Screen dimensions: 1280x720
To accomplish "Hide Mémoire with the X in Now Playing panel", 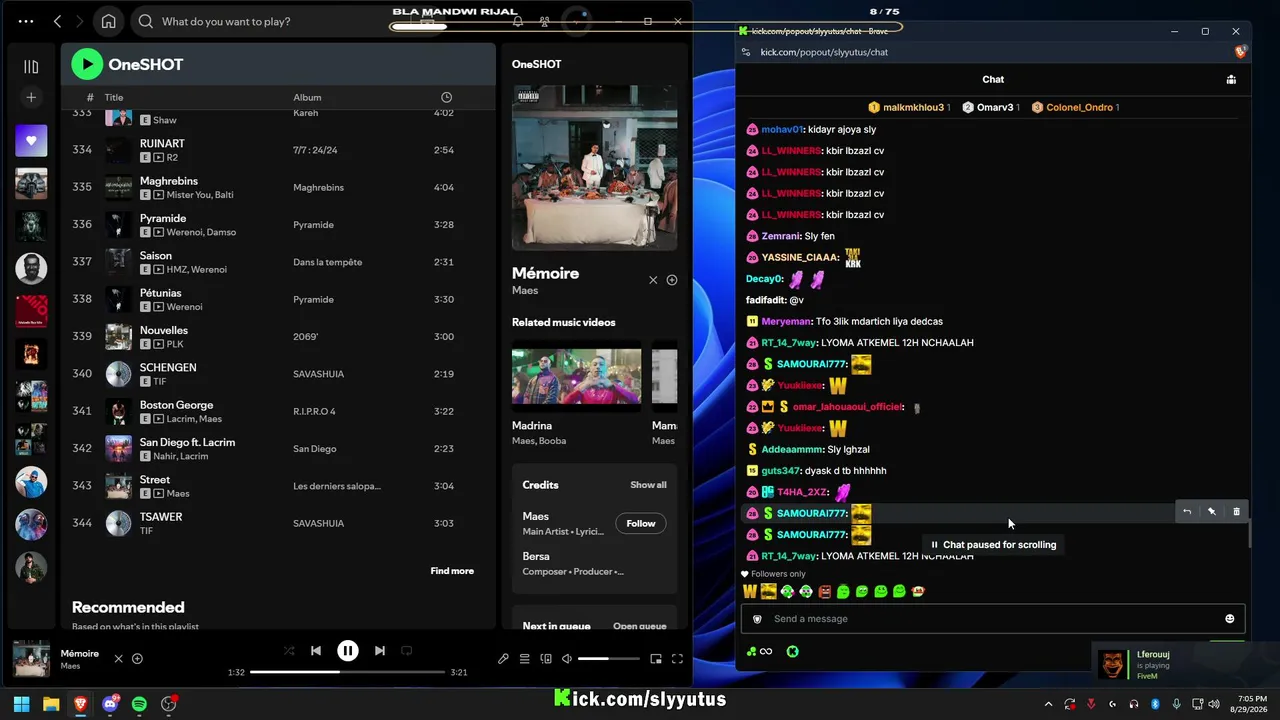I will pyautogui.click(x=653, y=280).
